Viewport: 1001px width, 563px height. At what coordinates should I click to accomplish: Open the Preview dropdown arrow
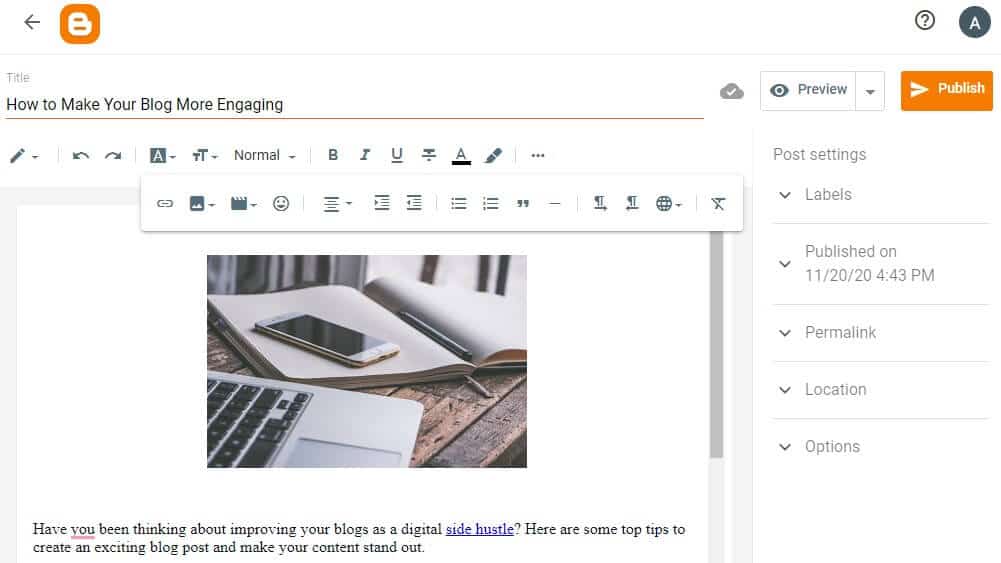(869, 91)
